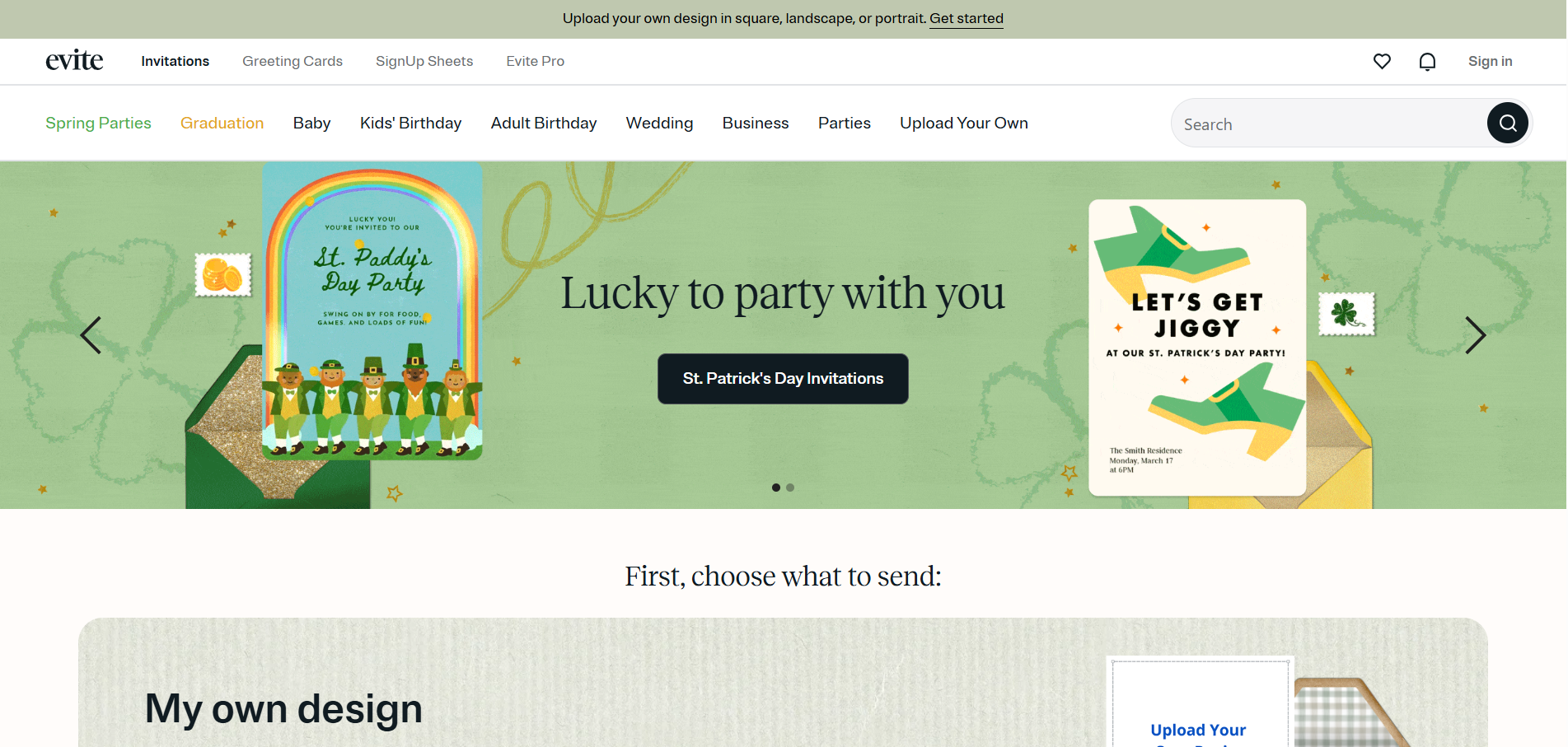Open the notifications bell icon

coord(1427,62)
